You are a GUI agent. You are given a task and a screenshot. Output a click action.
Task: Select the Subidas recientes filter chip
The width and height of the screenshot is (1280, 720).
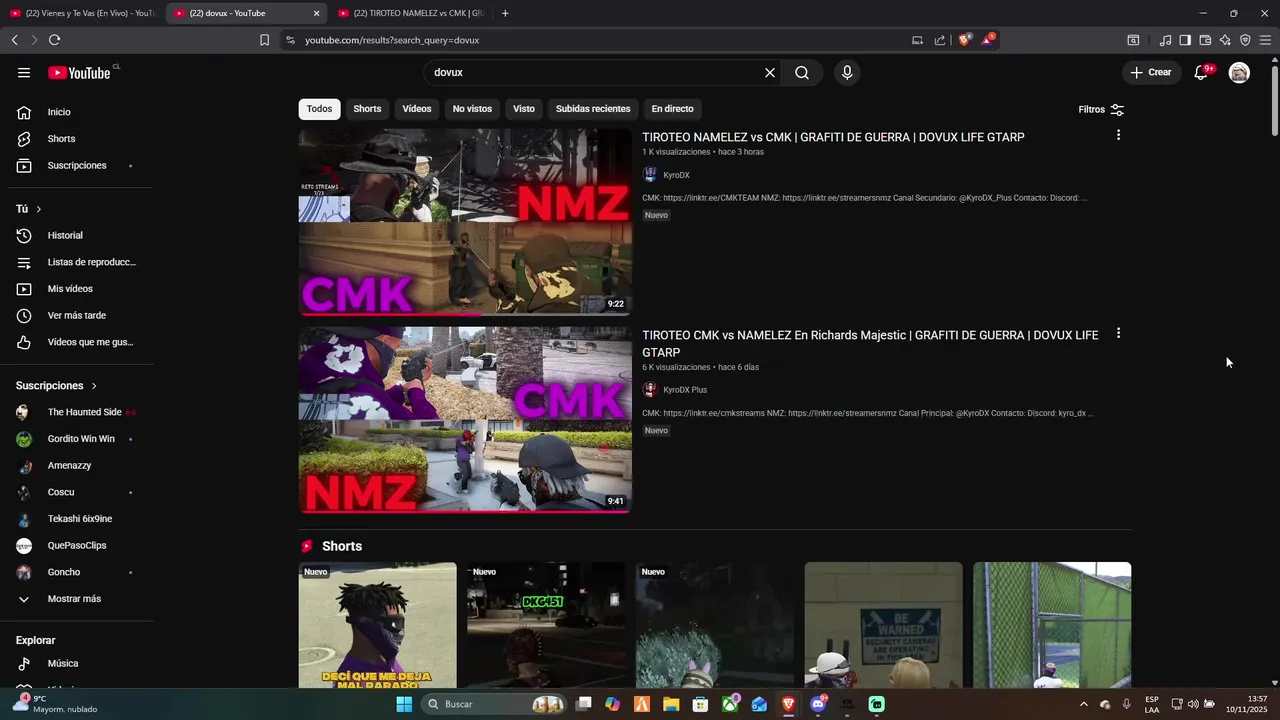[x=593, y=109]
